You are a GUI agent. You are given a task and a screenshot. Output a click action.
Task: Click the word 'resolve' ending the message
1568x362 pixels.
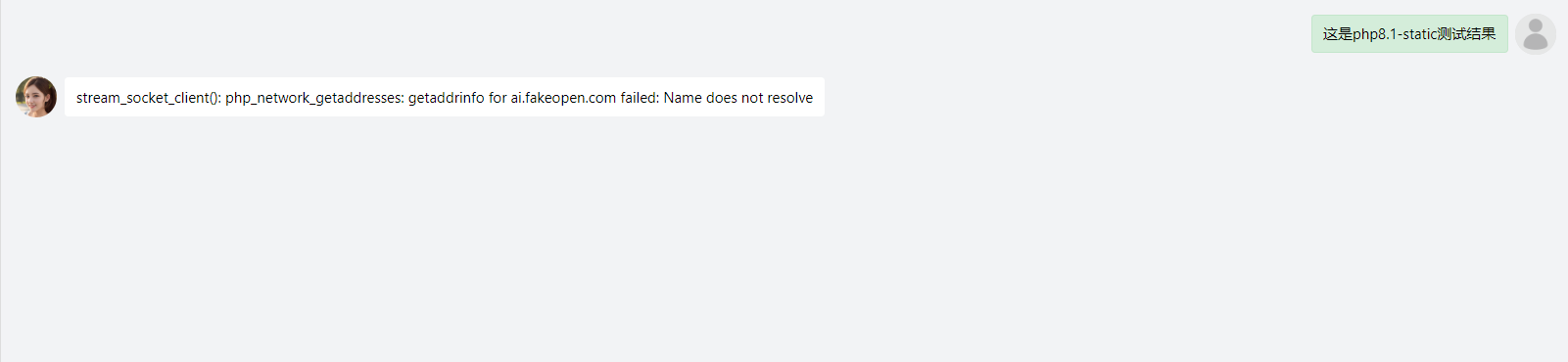pyautogui.click(x=790, y=98)
